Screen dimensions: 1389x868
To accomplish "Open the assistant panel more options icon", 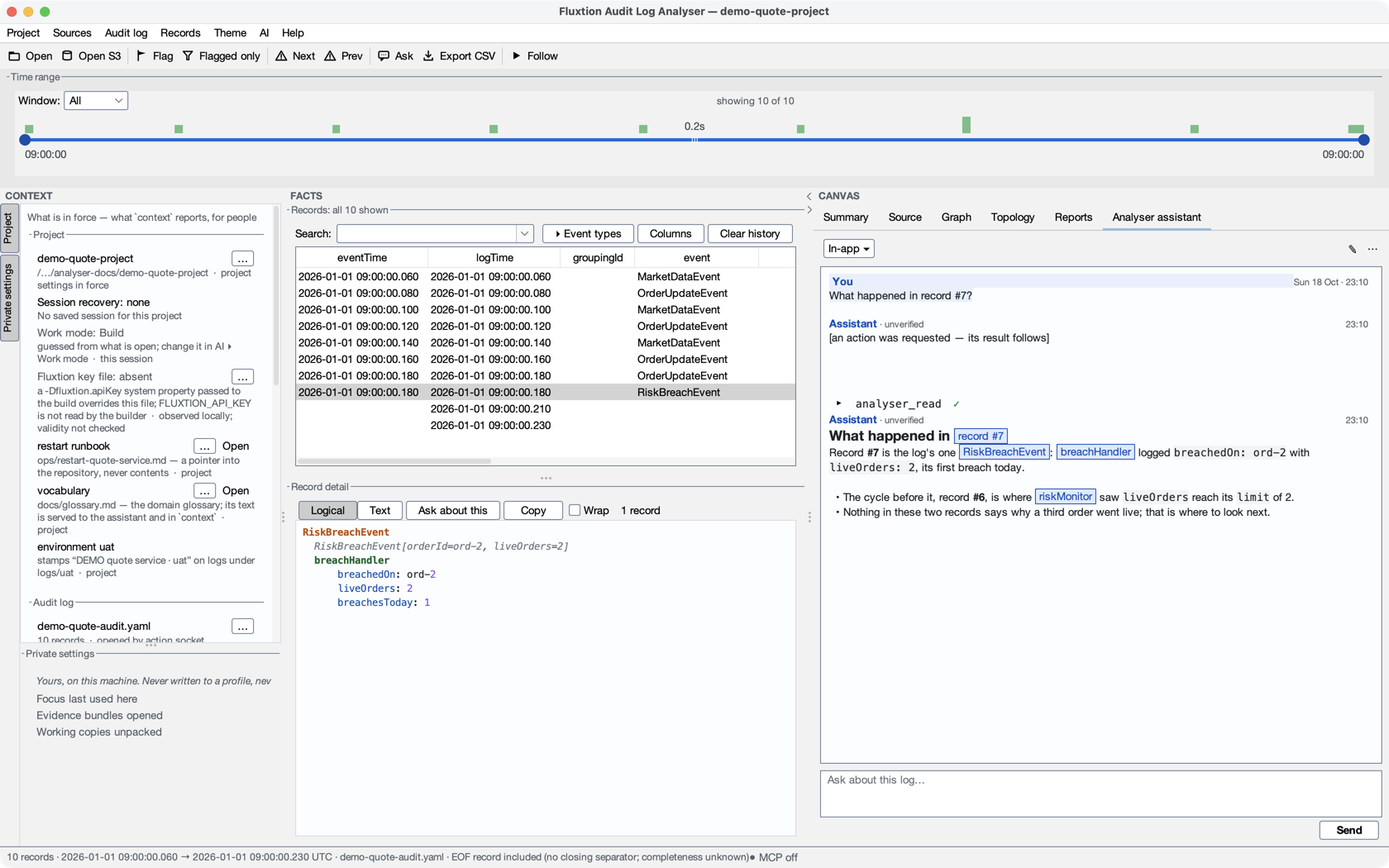I will (x=1372, y=249).
